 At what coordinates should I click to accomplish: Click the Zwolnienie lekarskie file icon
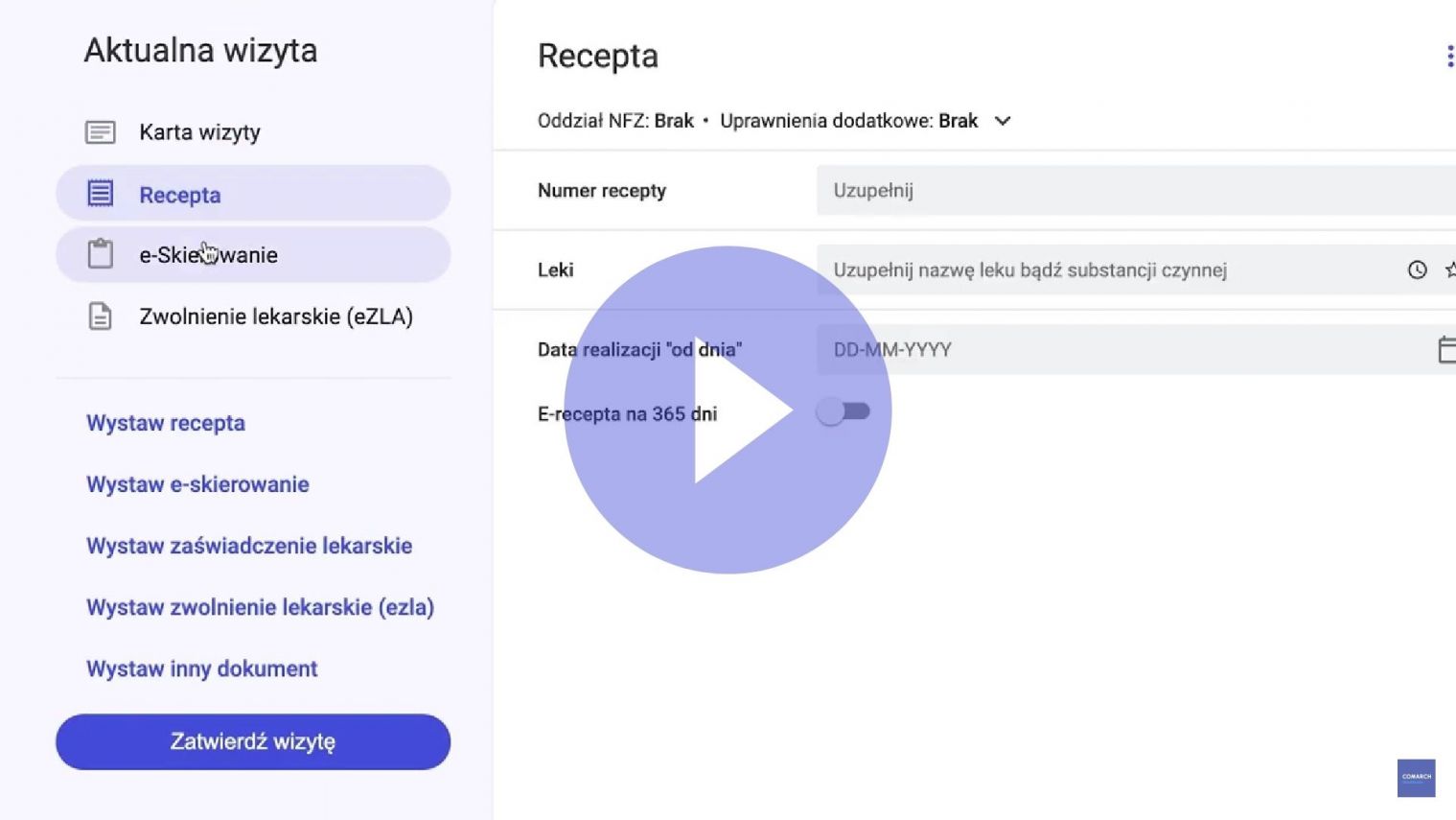click(x=100, y=316)
